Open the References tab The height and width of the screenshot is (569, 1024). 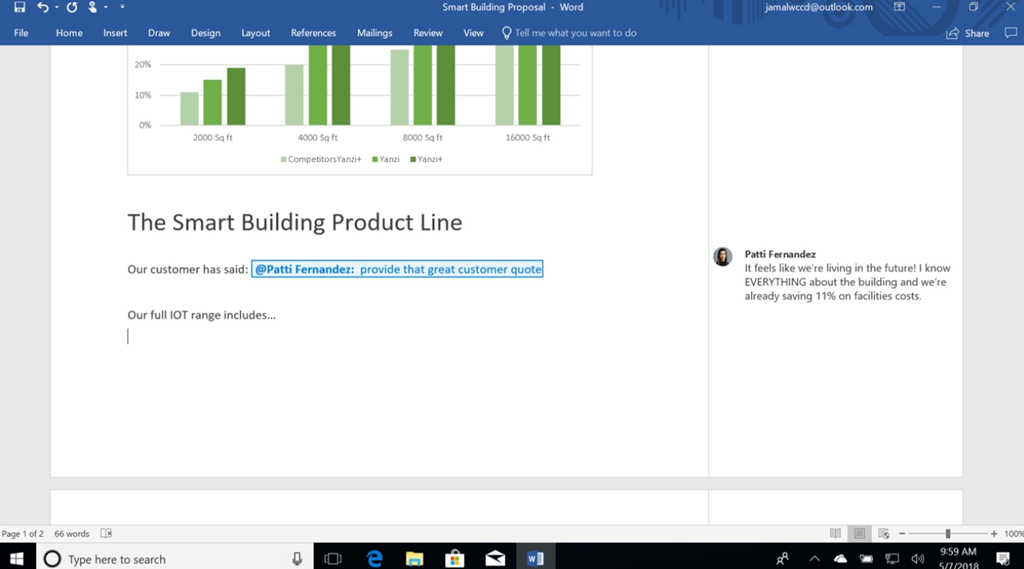click(313, 33)
